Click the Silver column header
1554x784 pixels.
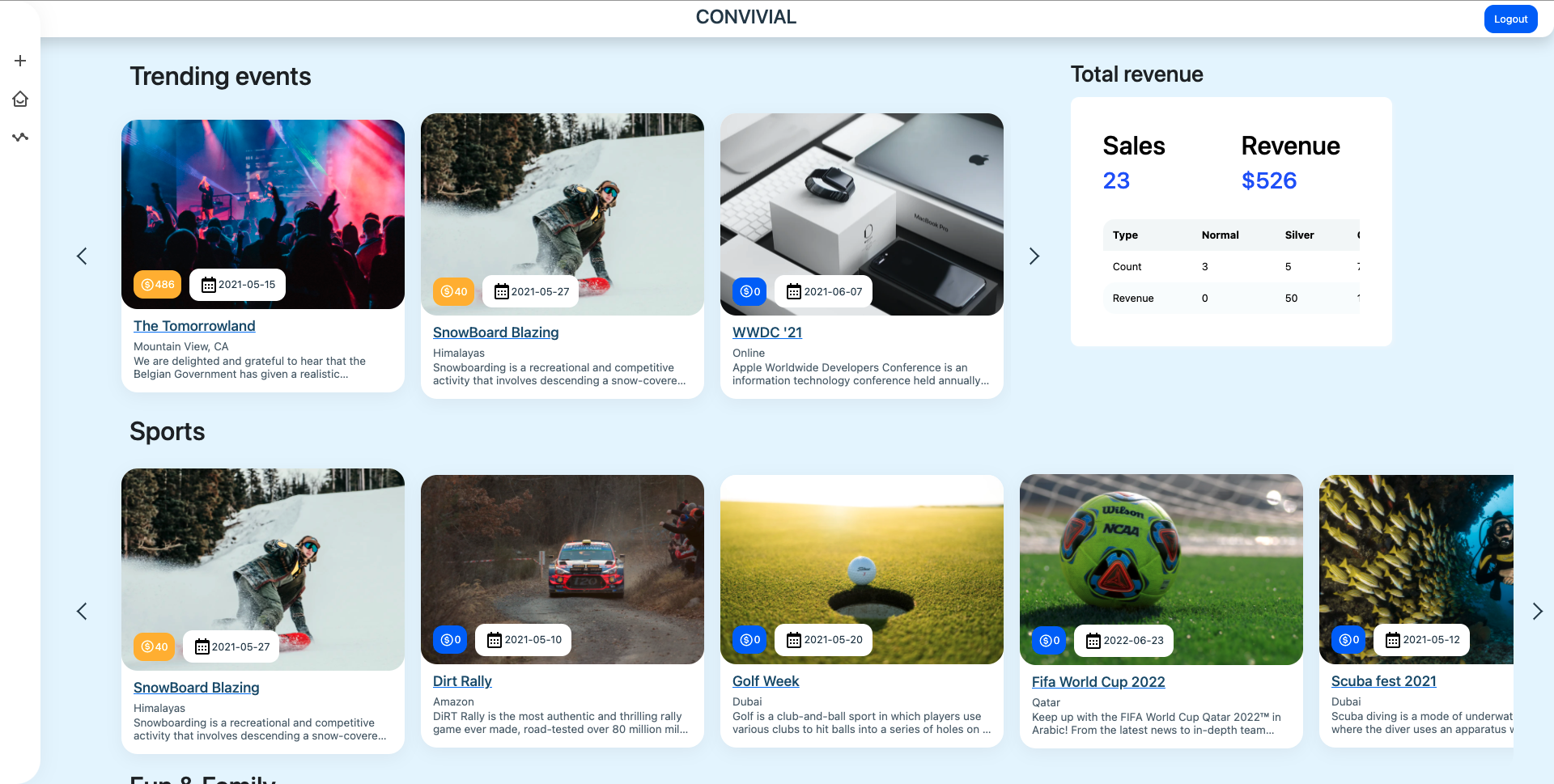coord(1299,235)
